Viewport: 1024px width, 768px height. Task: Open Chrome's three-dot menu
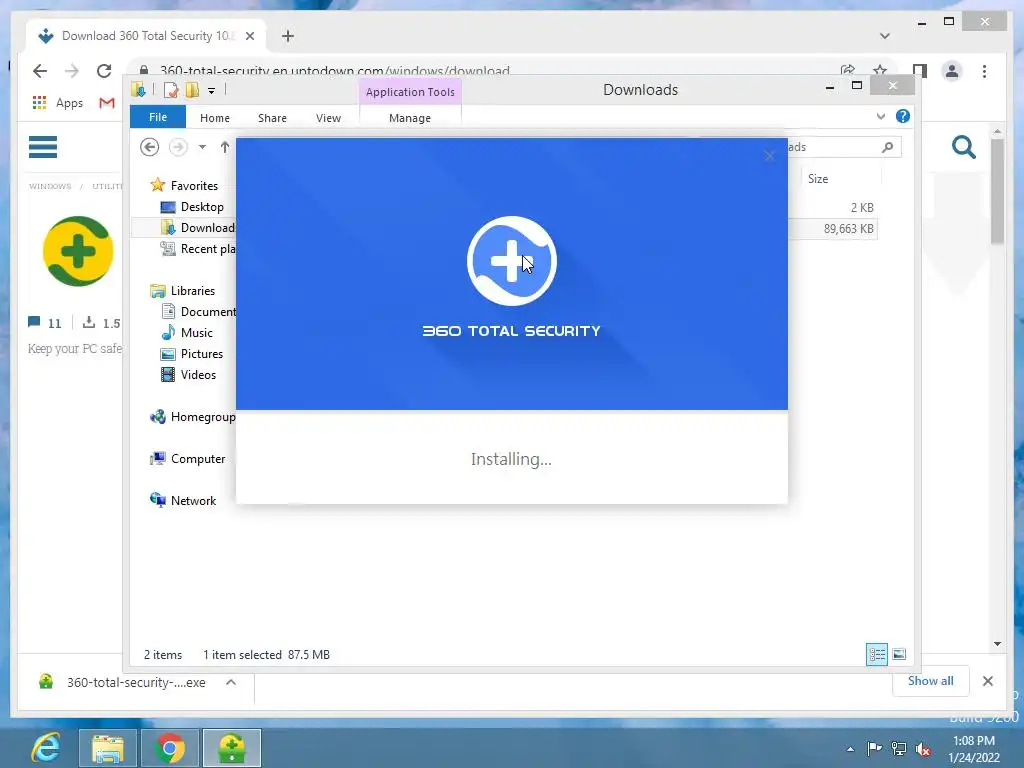(x=984, y=71)
